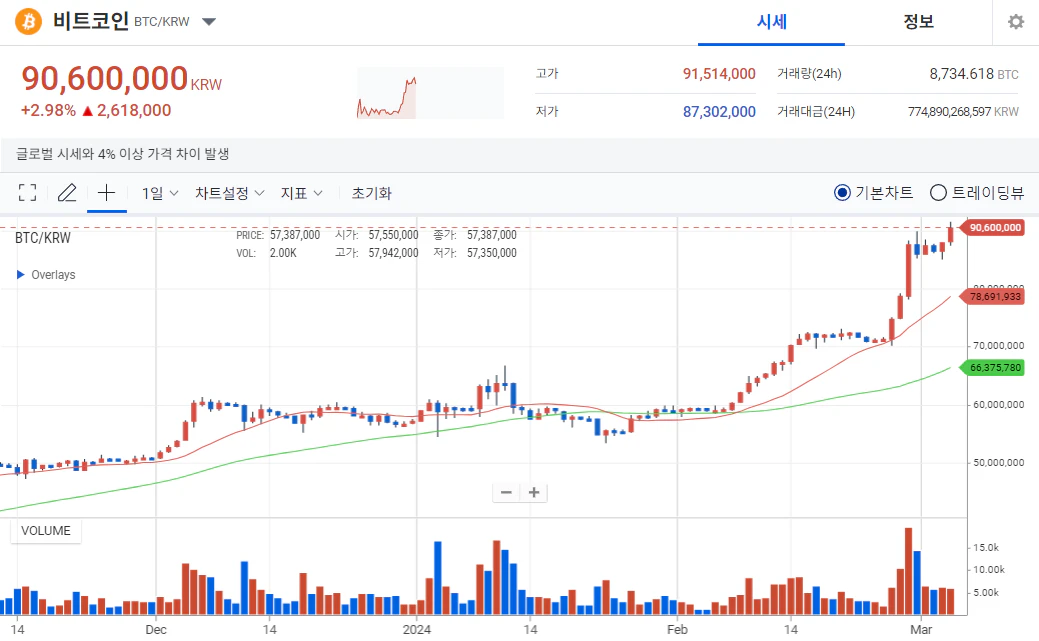This screenshot has width=1039, height=641.
Task: Zoom in chart with plus button
Action: click(534, 493)
